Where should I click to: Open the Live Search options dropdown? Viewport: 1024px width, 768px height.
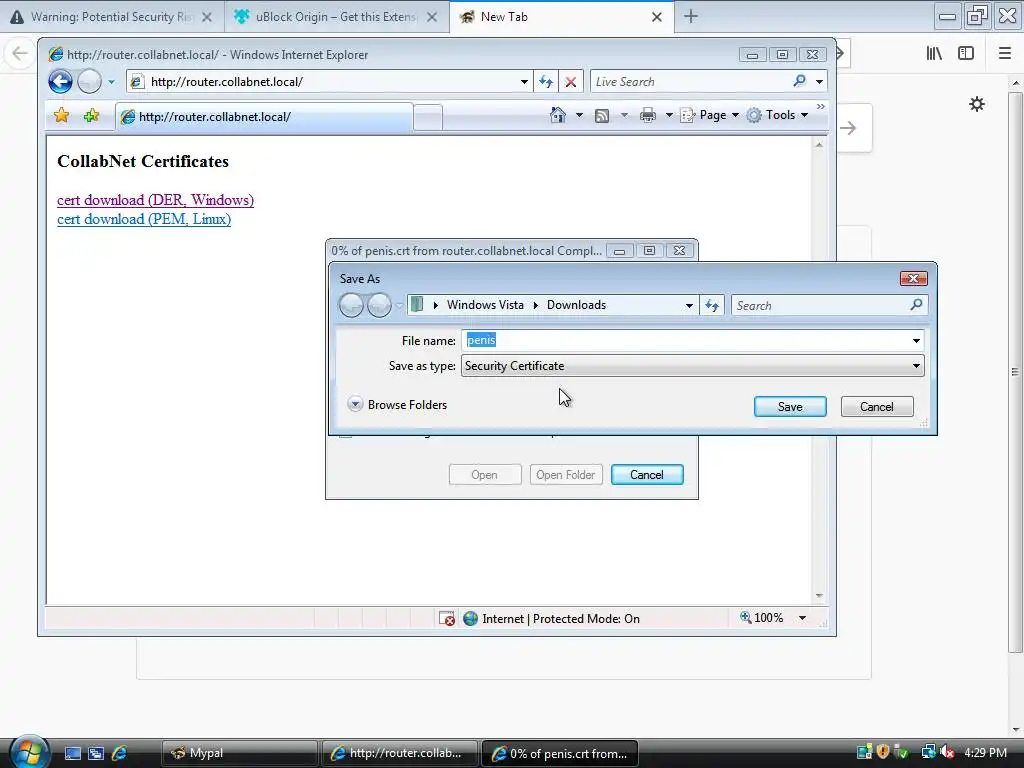pos(820,82)
